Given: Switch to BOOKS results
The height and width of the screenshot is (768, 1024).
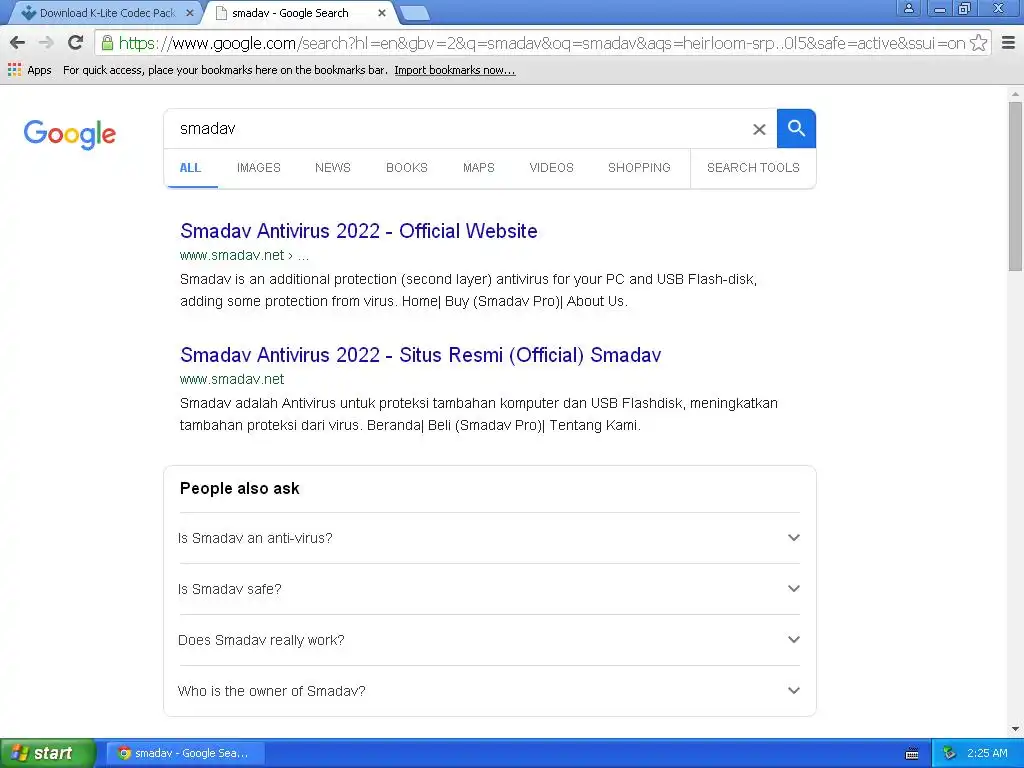Looking at the screenshot, I should click(407, 168).
